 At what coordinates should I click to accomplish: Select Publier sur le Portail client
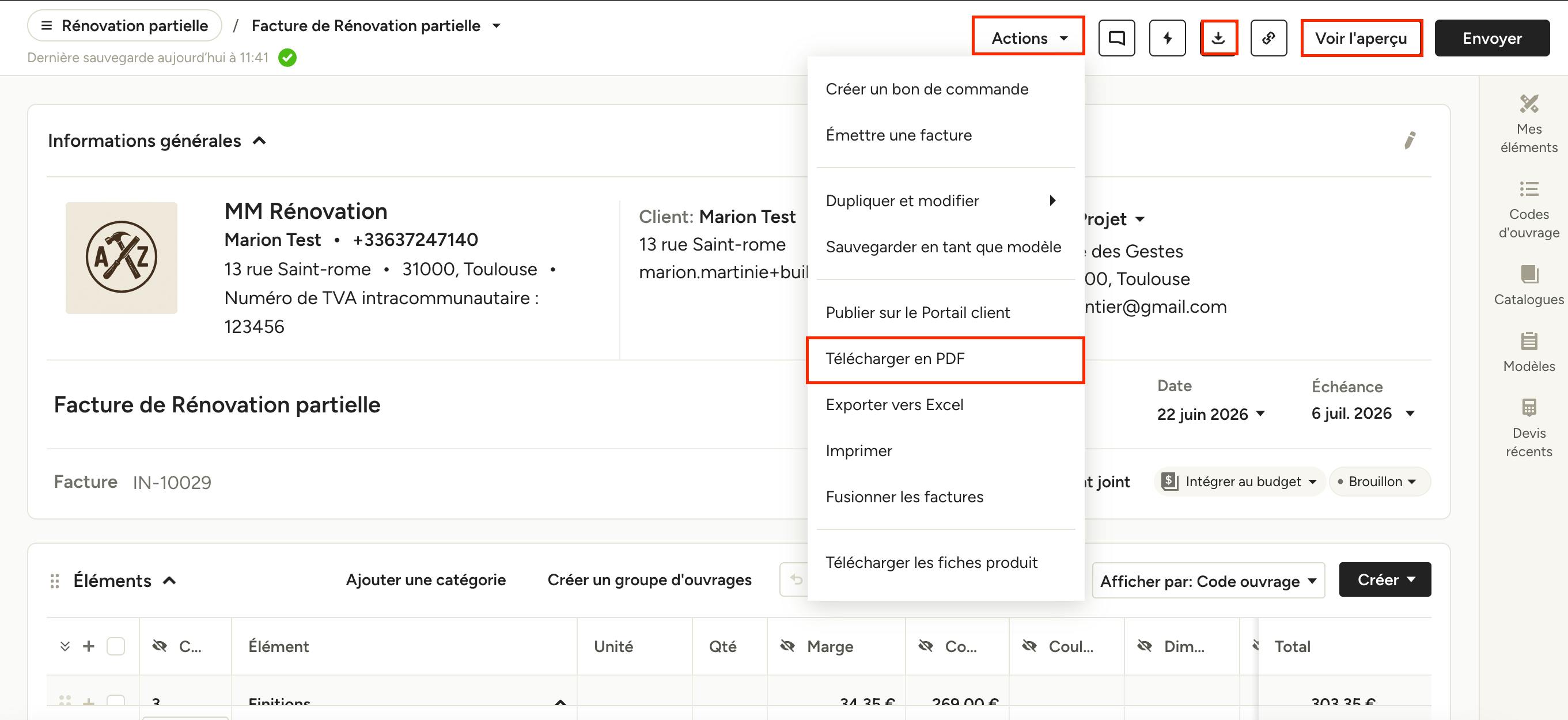click(945, 313)
